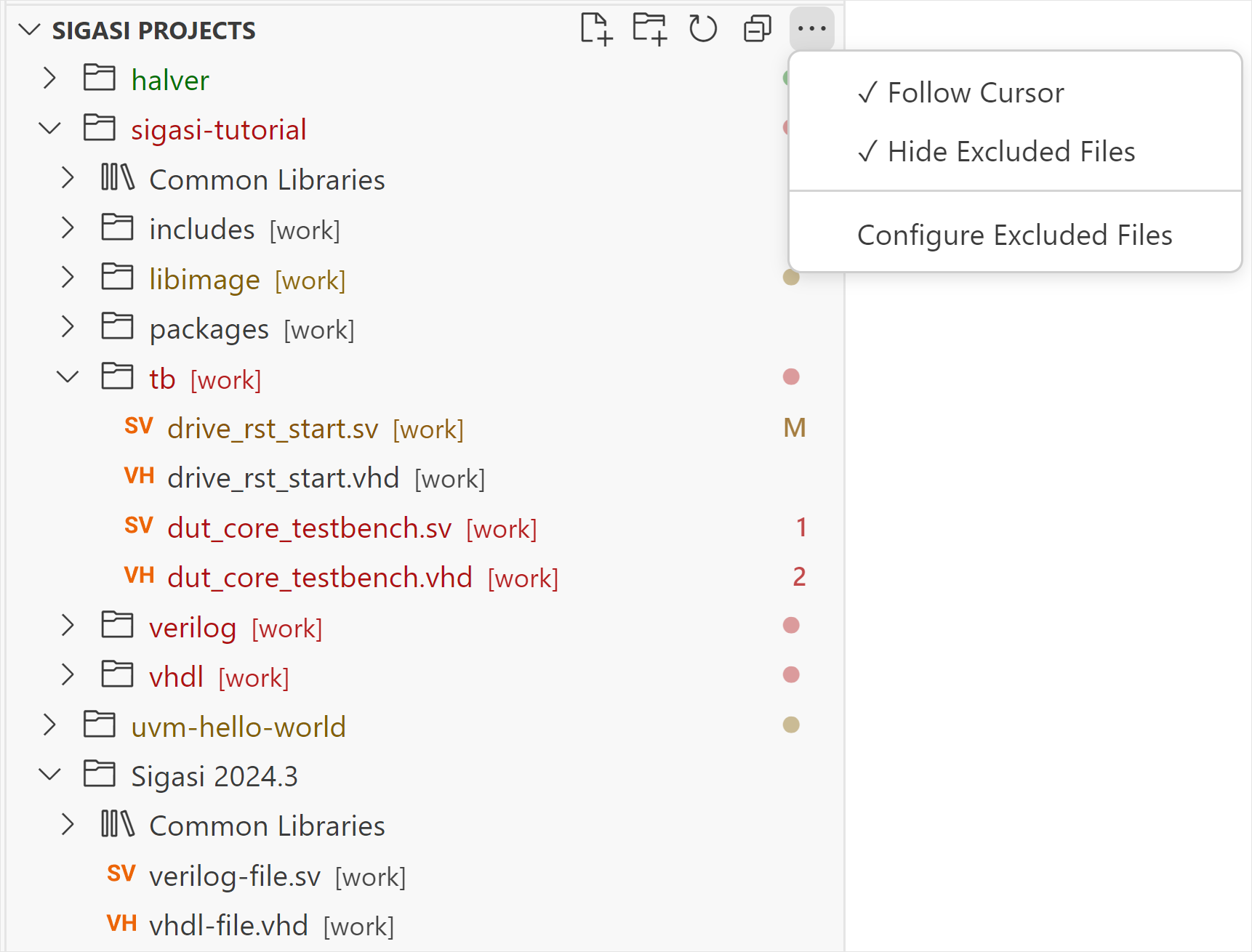This screenshot has height=952, width=1252.
Task: Expand the halver project
Action: (49, 78)
